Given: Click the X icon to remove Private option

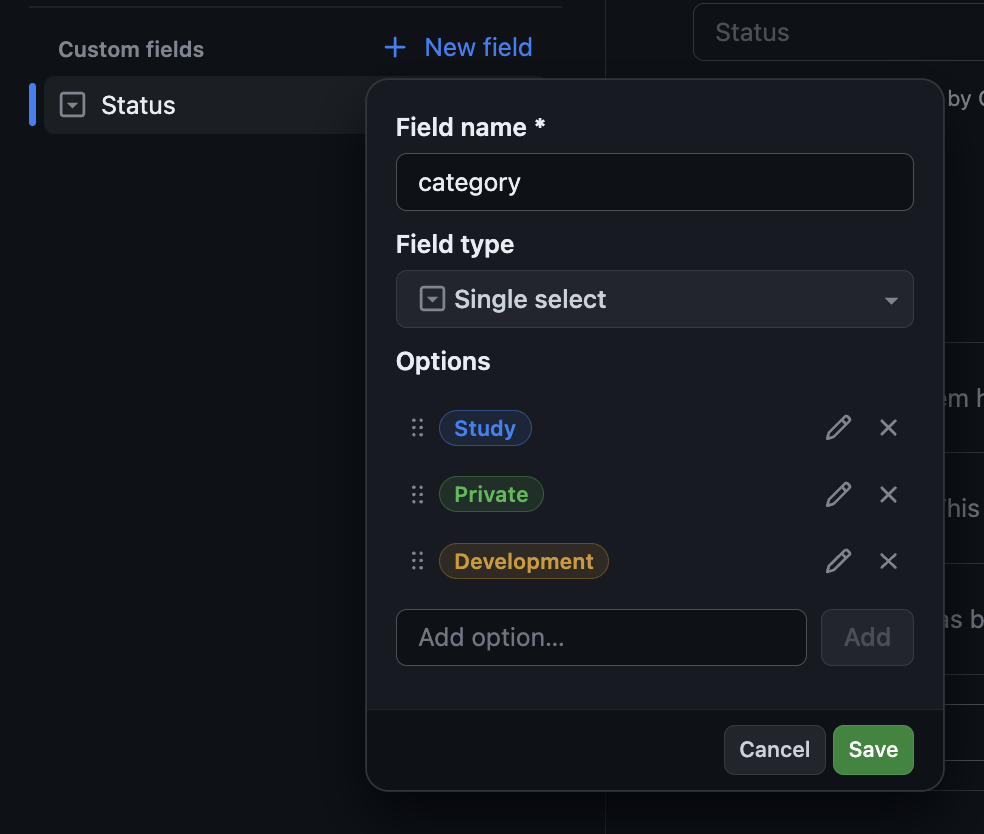Looking at the screenshot, I should 888,494.
